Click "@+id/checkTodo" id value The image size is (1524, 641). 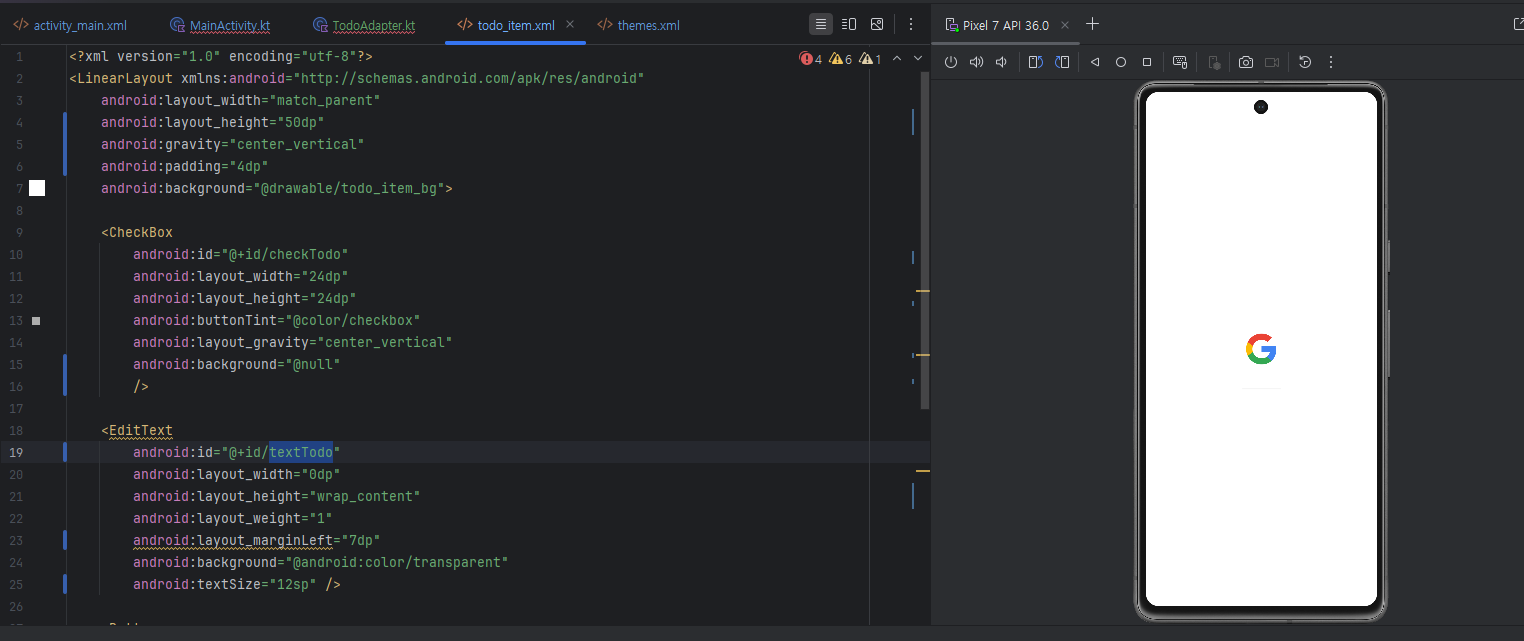tap(285, 254)
